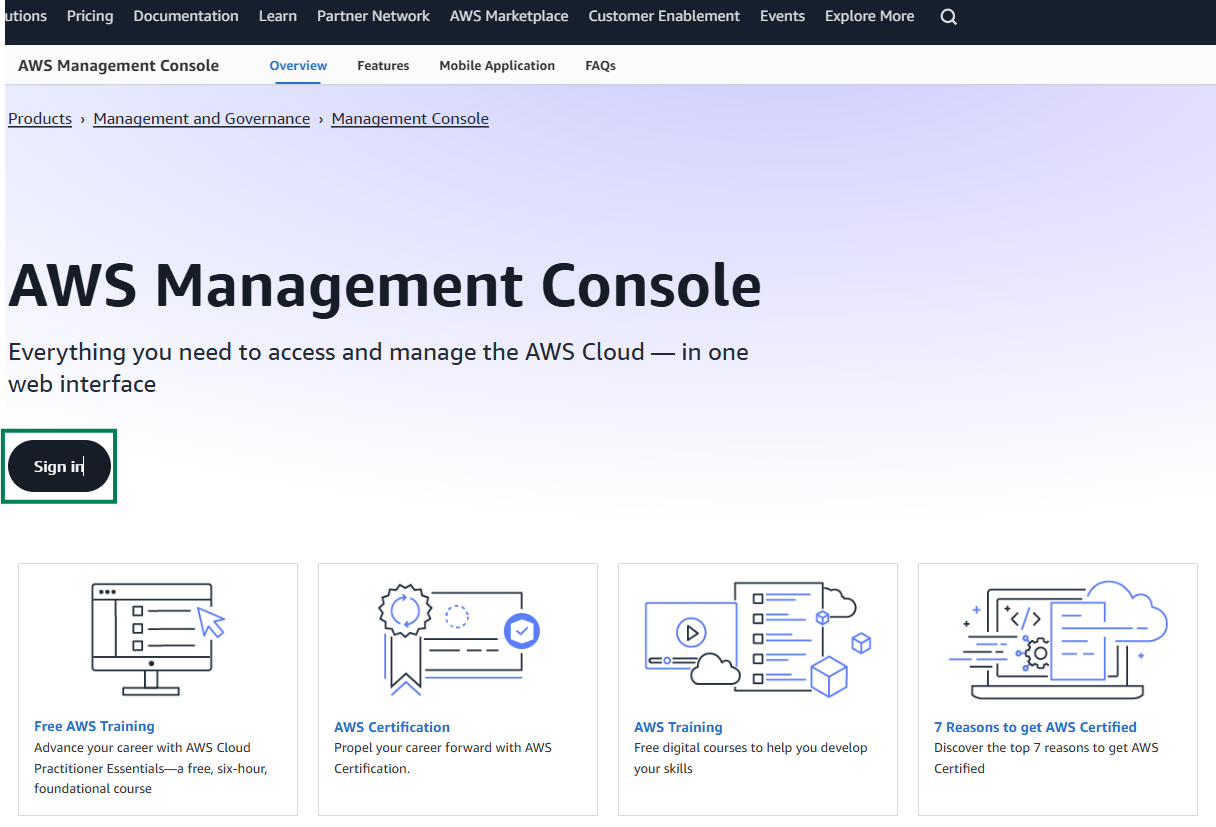Open the Free AWS Training link
This screenshot has width=1216, height=827.
(94, 727)
